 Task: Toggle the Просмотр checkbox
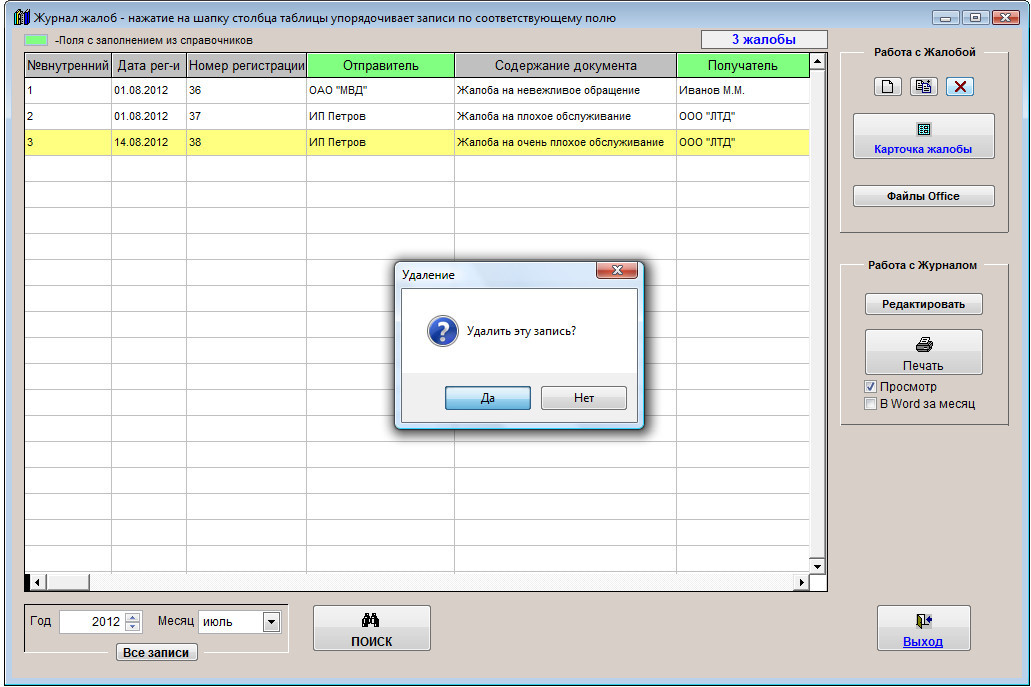click(x=870, y=387)
